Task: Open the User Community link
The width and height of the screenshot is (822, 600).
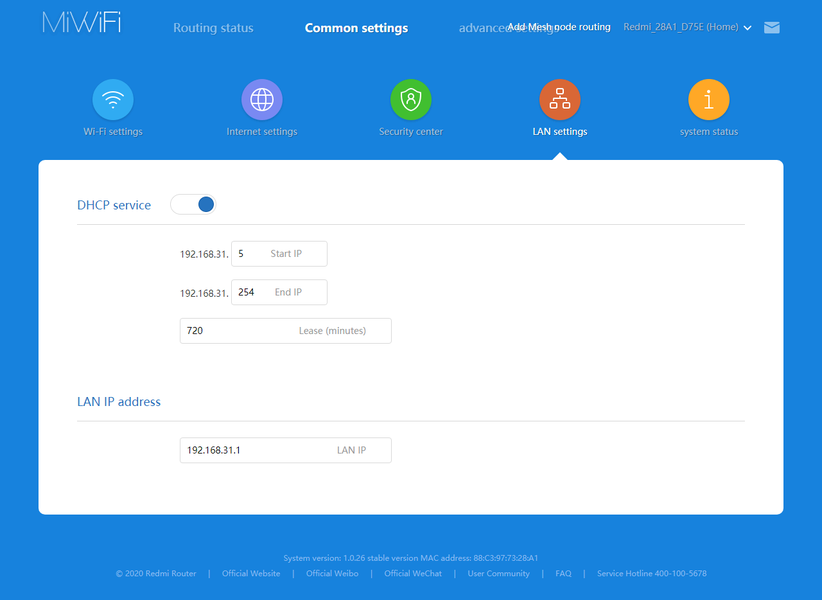Action: [498, 573]
